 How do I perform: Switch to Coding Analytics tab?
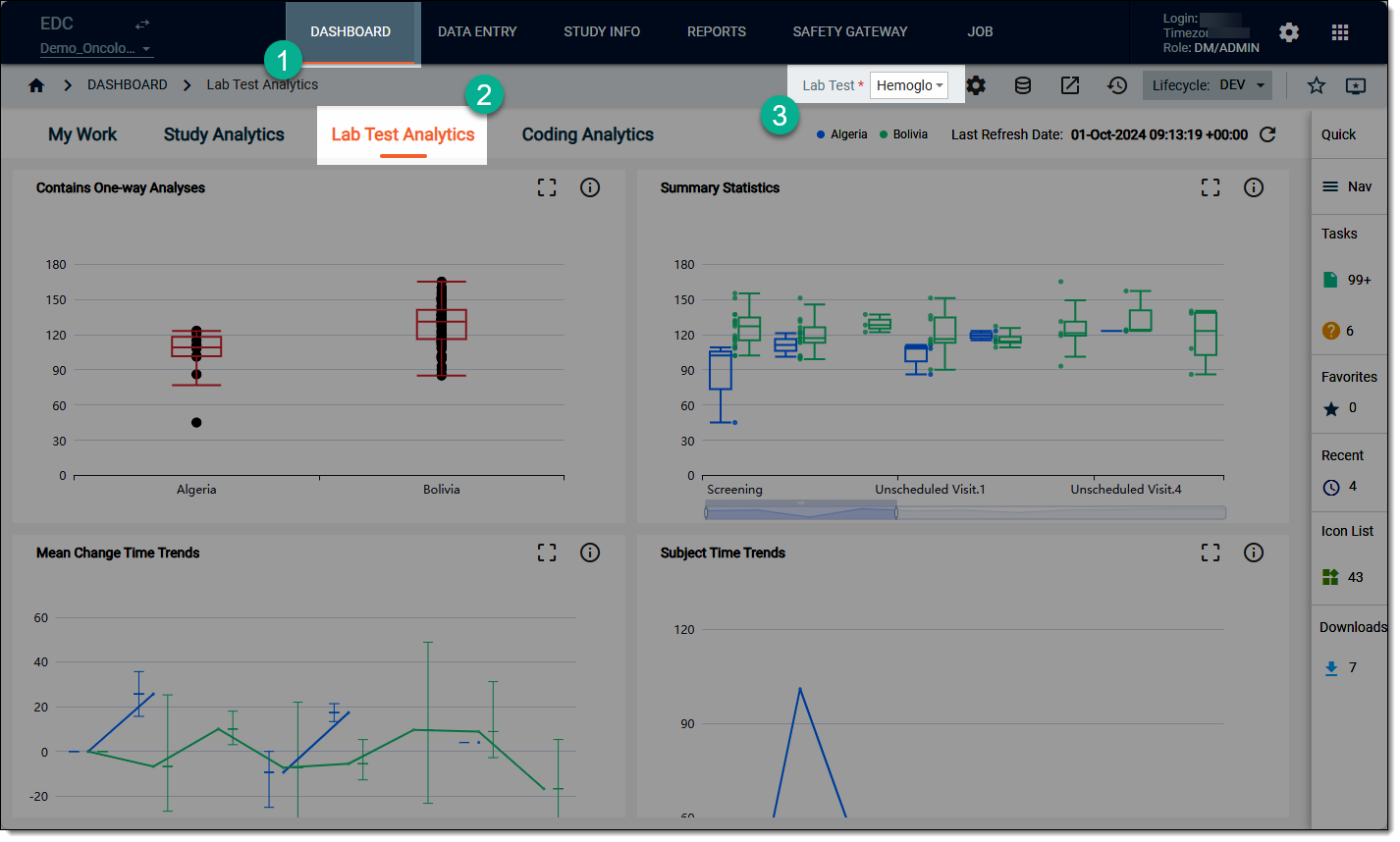tap(587, 134)
